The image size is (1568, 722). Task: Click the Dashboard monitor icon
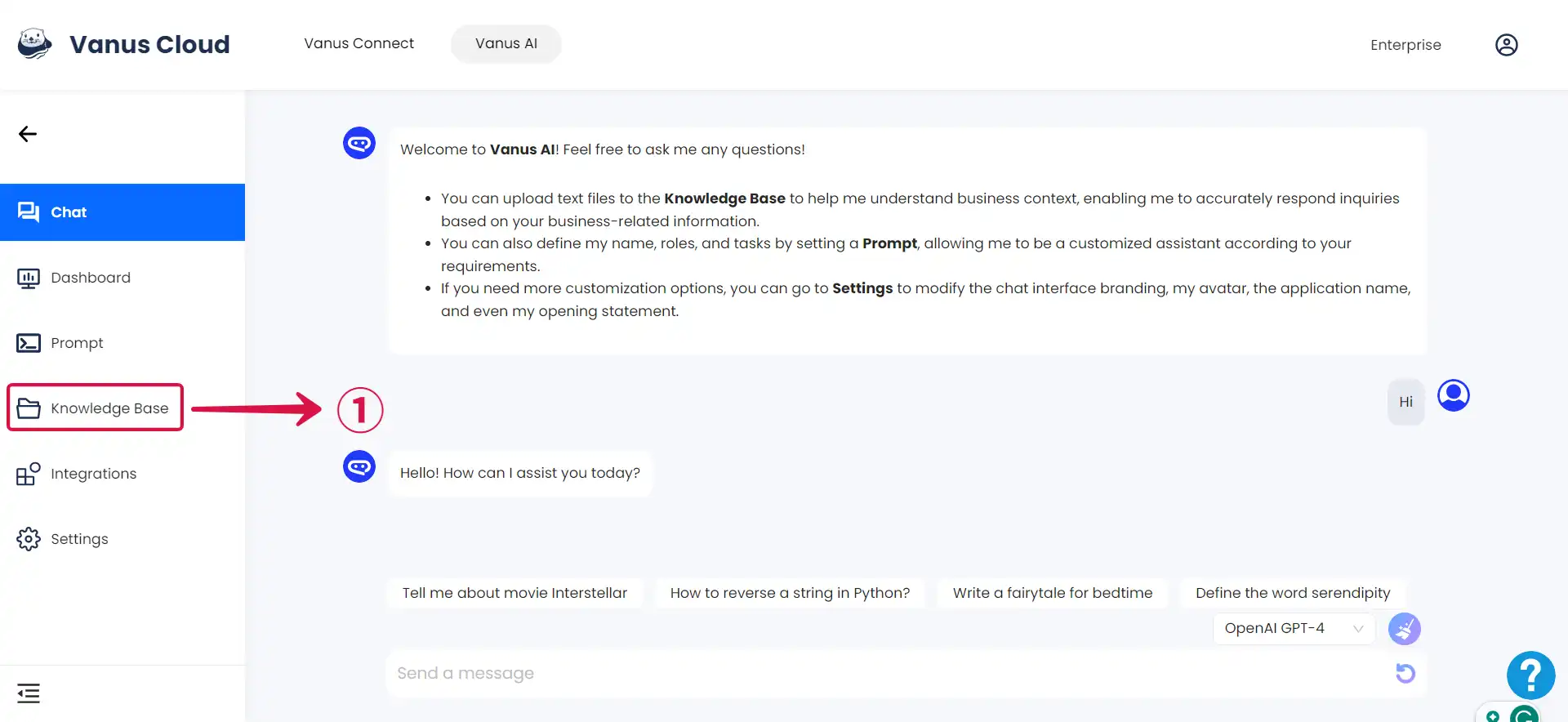coord(29,278)
